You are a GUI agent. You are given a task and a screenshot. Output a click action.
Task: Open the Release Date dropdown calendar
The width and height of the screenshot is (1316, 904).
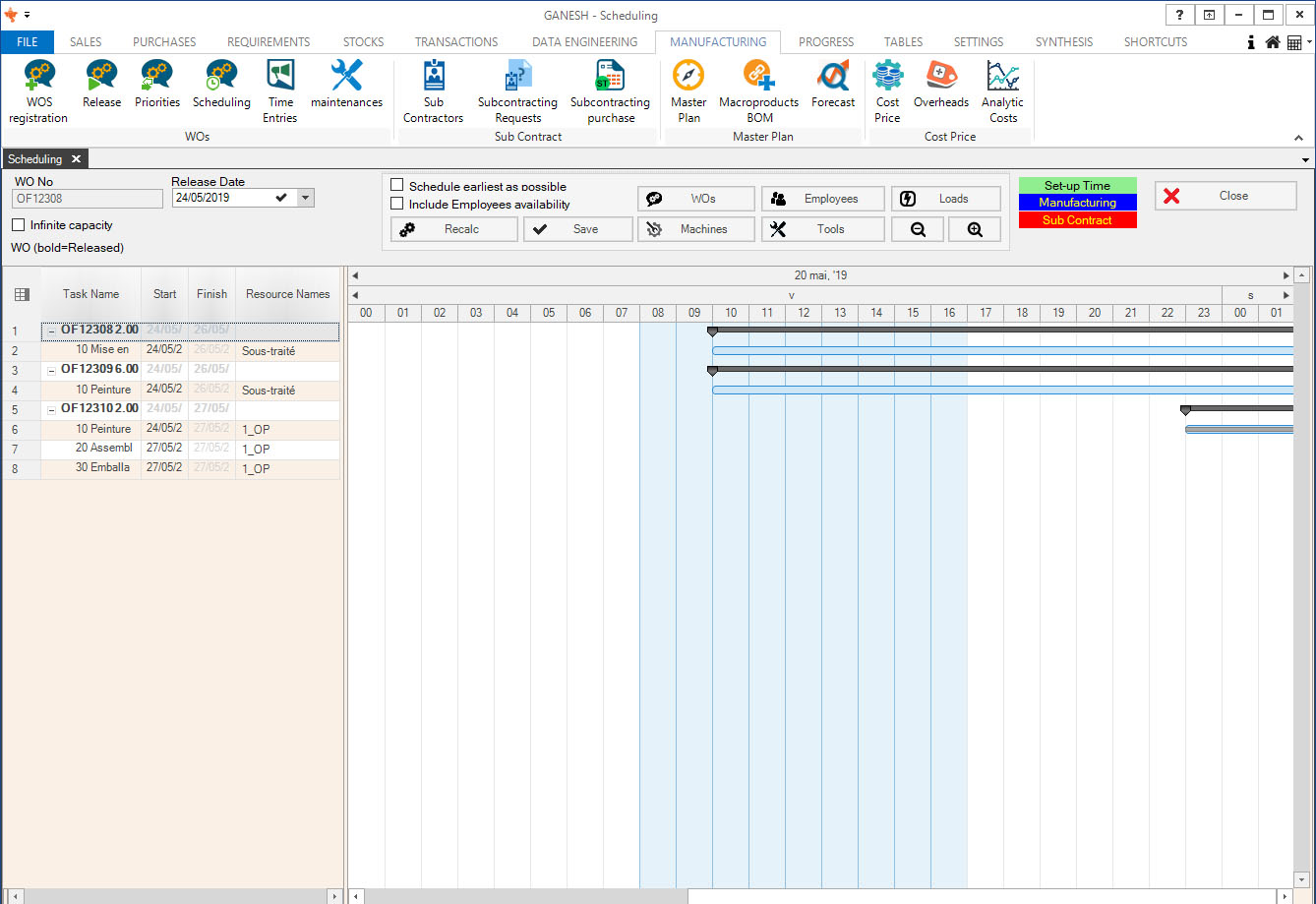coord(305,198)
